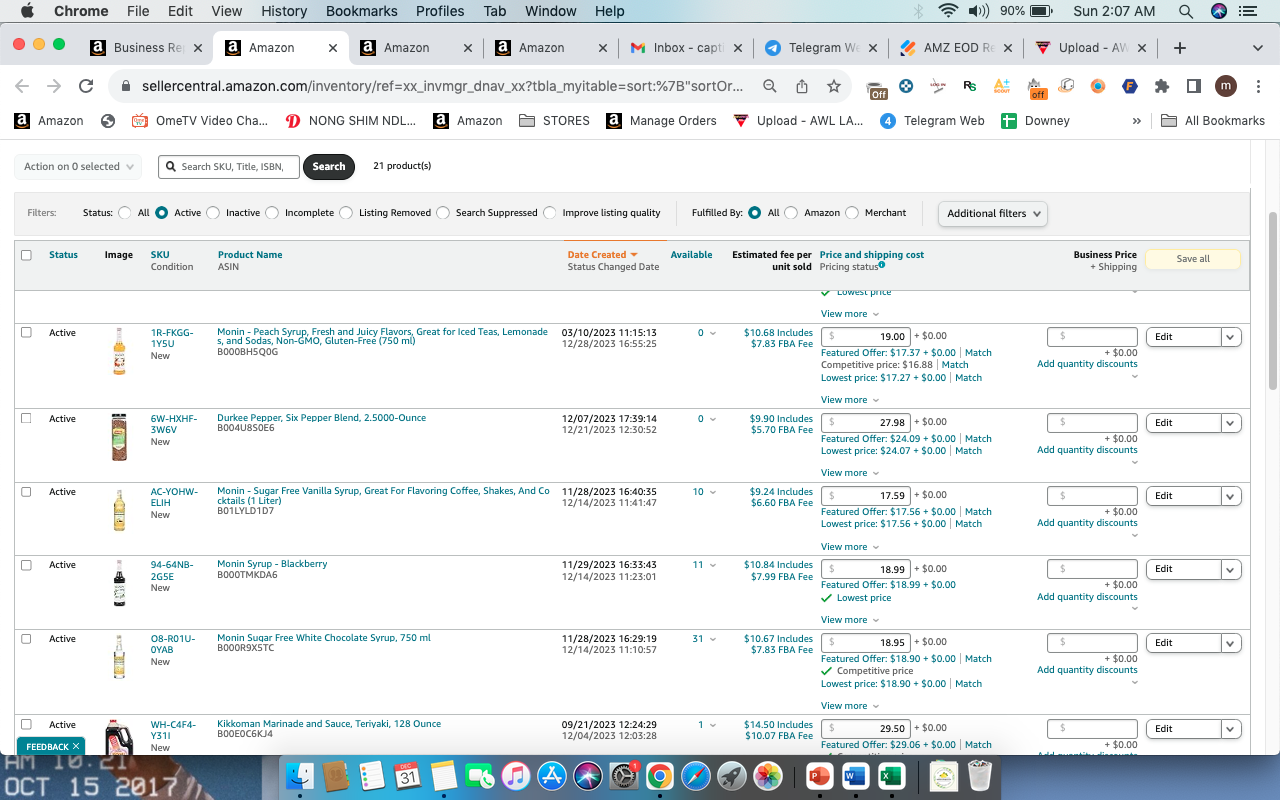This screenshot has height=800, width=1280.
Task: Click Edit for the Durkee Pepper row
Action: tap(1184, 423)
